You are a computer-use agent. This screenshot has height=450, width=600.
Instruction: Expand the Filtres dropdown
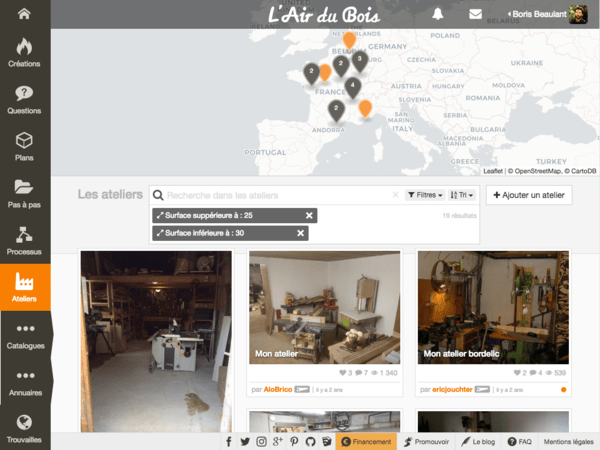point(425,195)
